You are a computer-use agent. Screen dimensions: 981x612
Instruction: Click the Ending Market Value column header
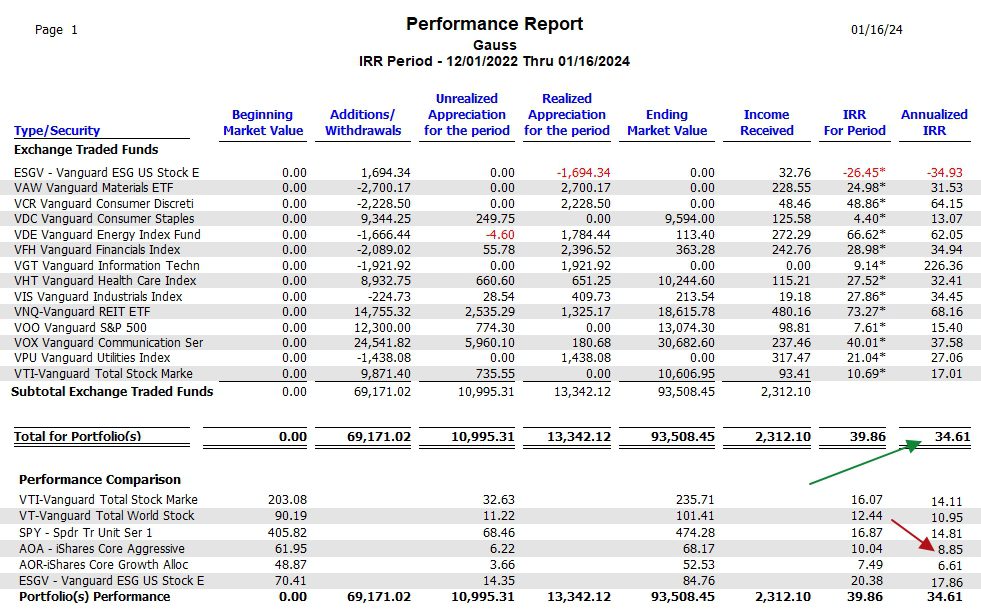pyautogui.click(x=667, y=123)
